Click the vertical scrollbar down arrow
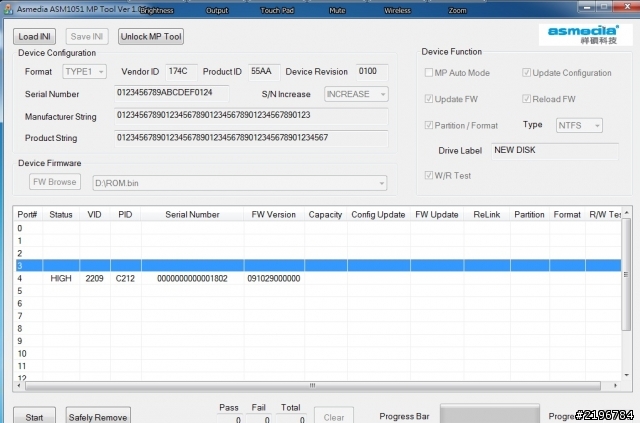 pyautogui.click(x=626, y=375)
